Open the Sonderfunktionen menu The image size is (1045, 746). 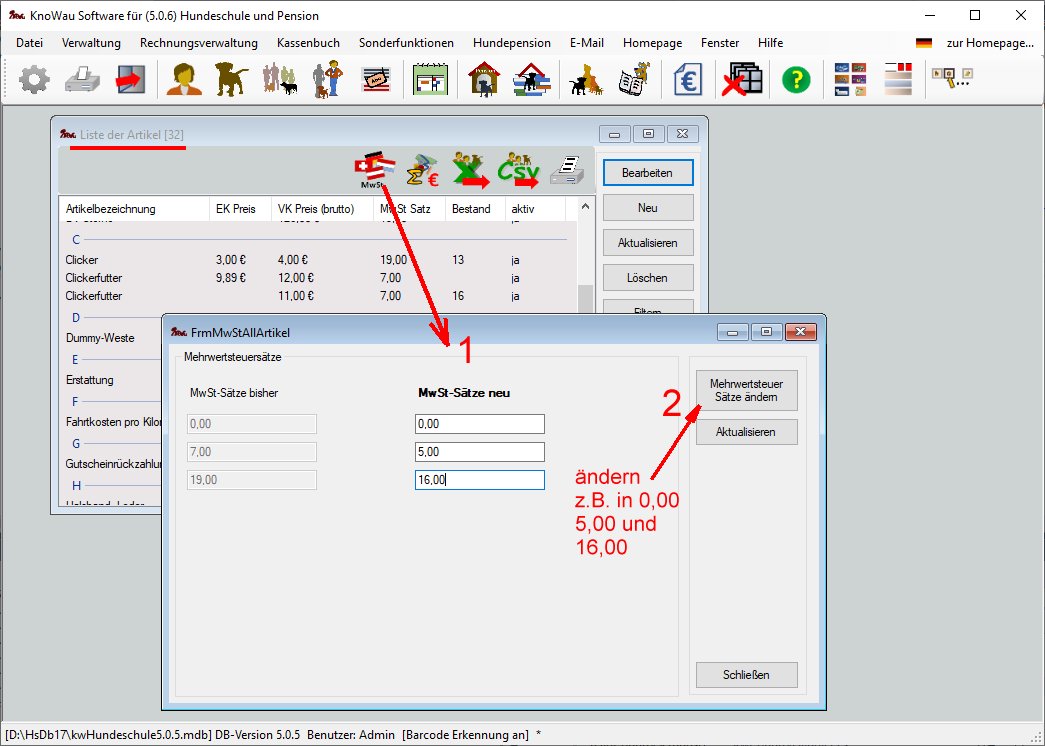(406, 43)
